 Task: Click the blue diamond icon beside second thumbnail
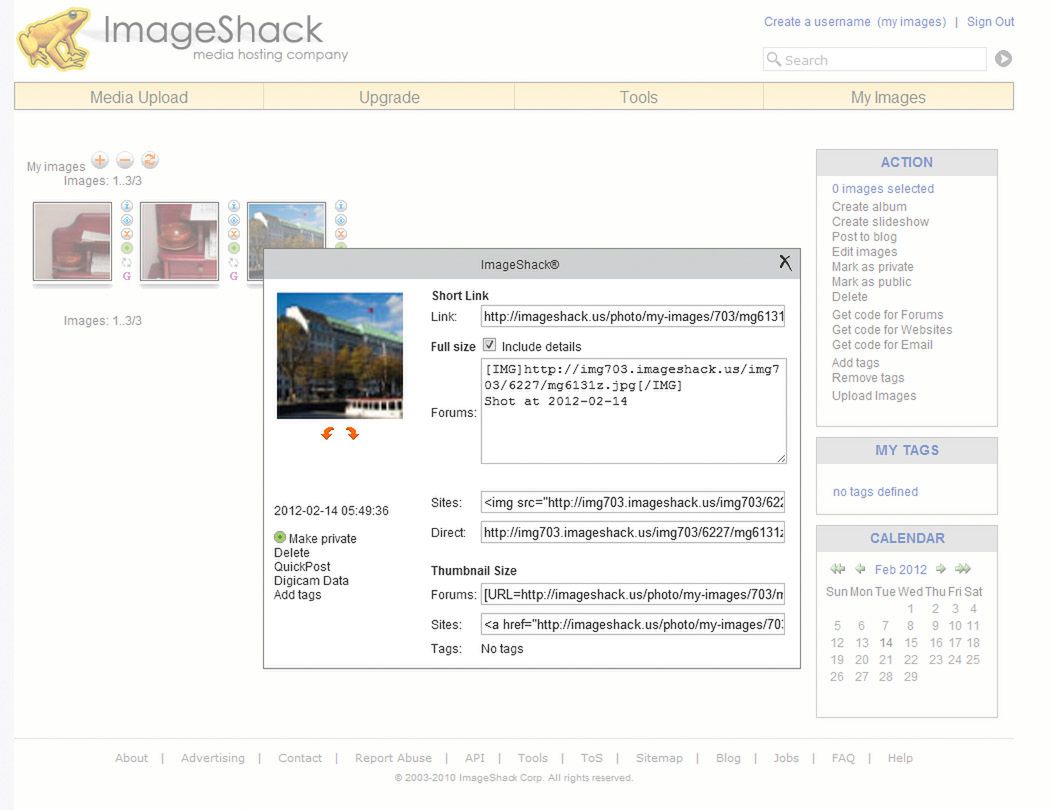tap(233, 220)
